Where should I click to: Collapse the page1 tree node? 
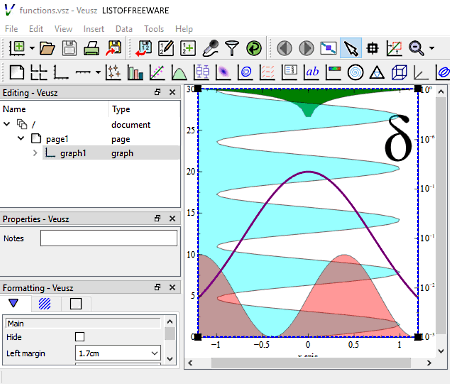click(21, 138)
